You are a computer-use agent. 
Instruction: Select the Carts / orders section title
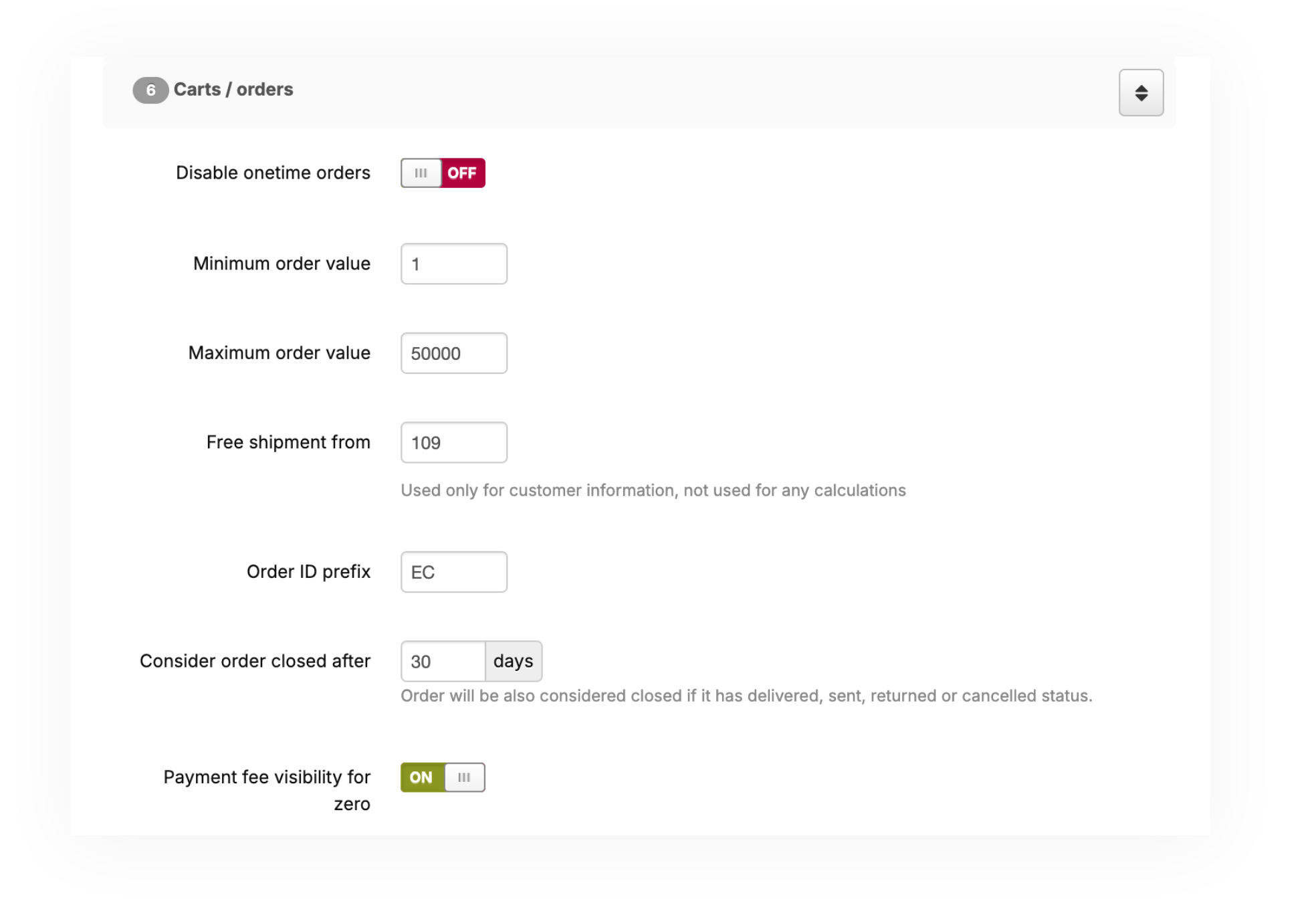(233, 89)
